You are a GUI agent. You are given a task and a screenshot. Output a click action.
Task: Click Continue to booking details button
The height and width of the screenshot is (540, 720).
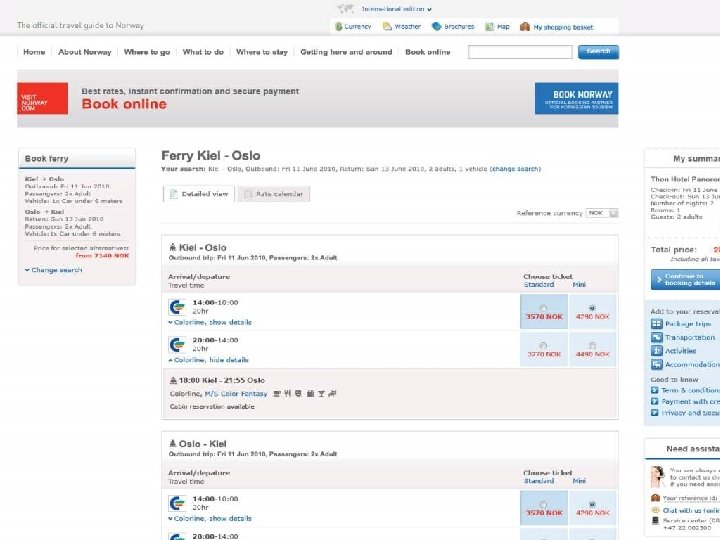tap(686, 279)
